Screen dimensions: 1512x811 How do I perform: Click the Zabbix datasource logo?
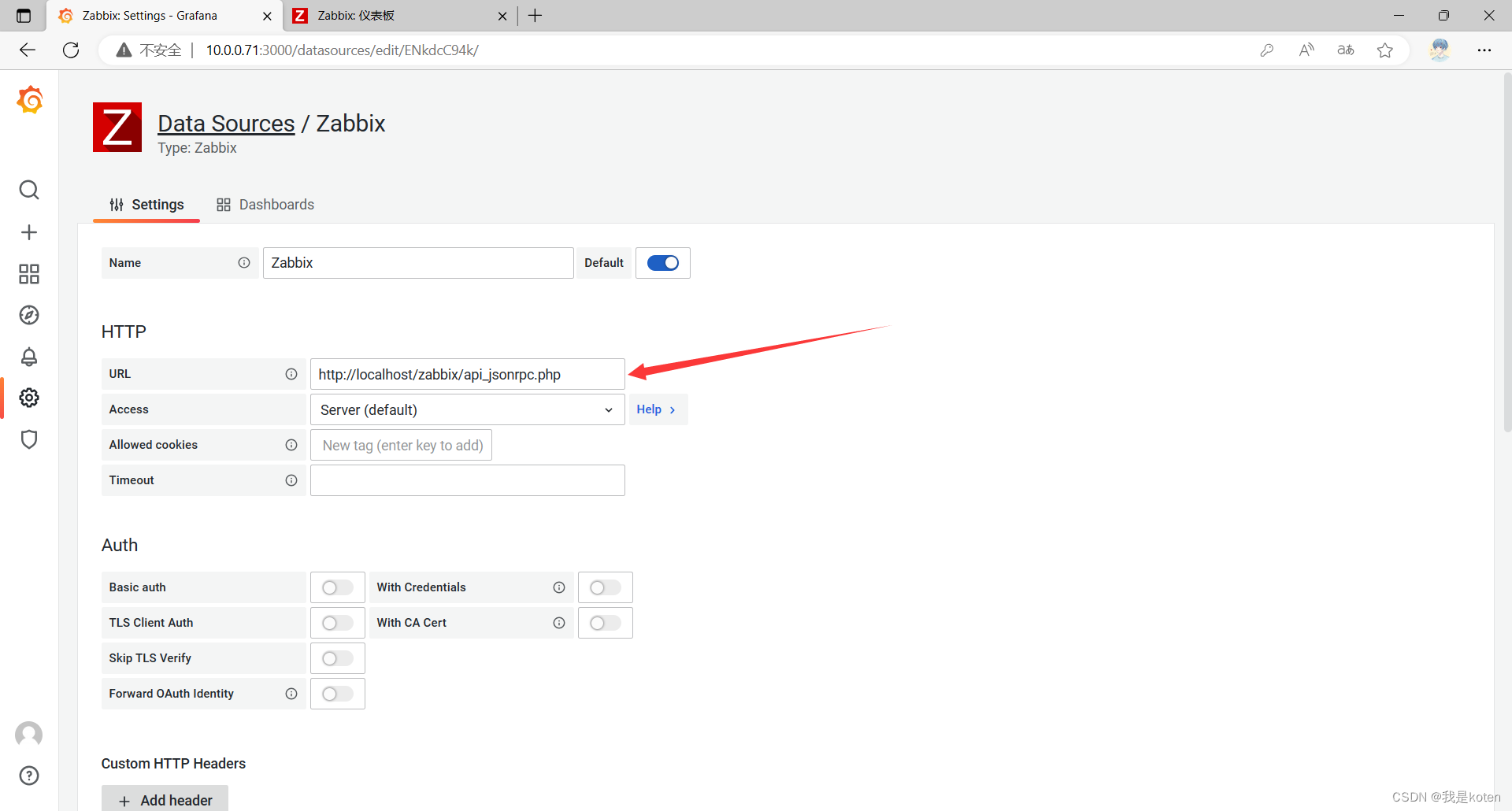click(117, 127)
